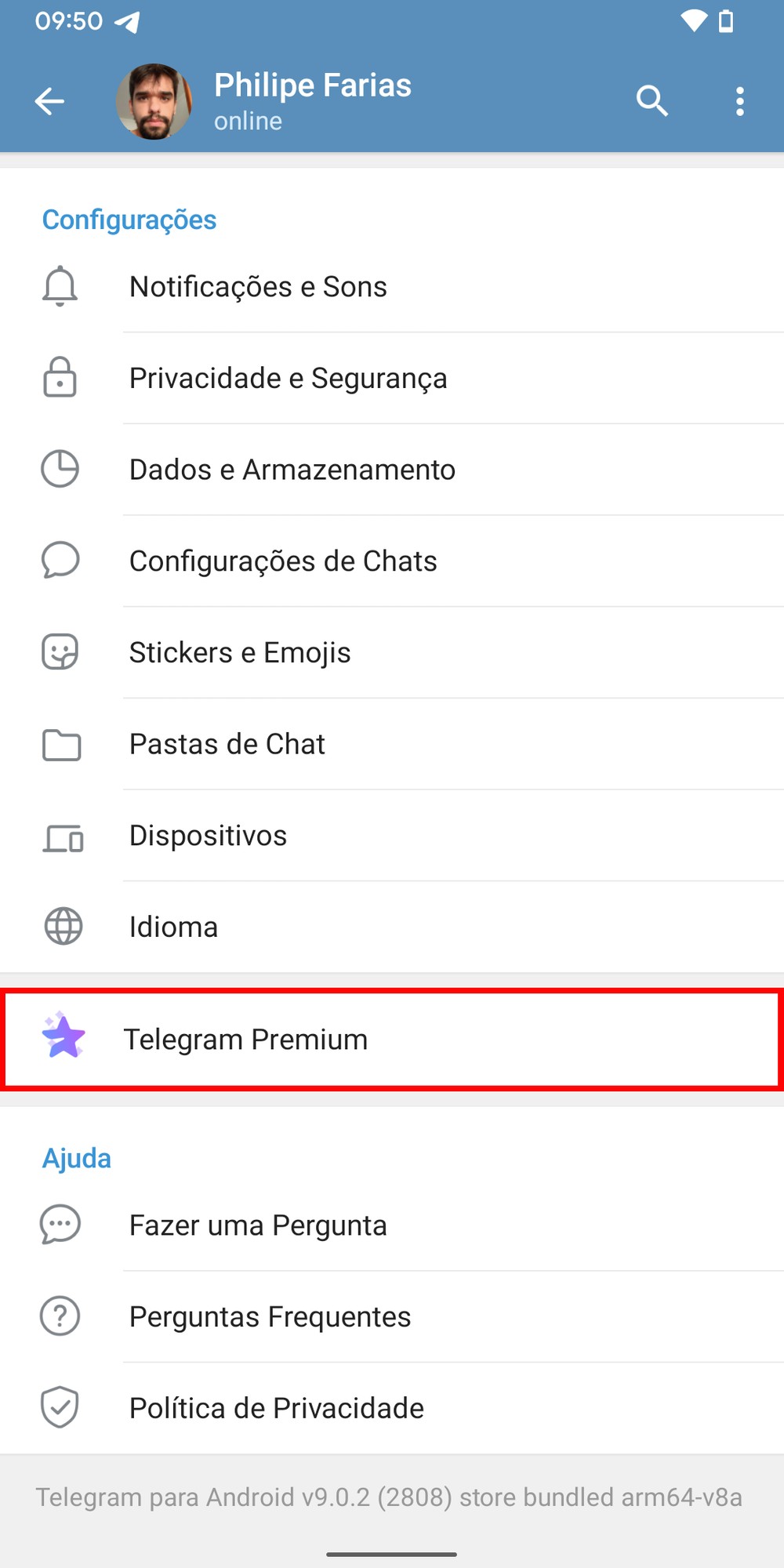Select Telegram Premium option
784x1568 pixels.
245,1040
